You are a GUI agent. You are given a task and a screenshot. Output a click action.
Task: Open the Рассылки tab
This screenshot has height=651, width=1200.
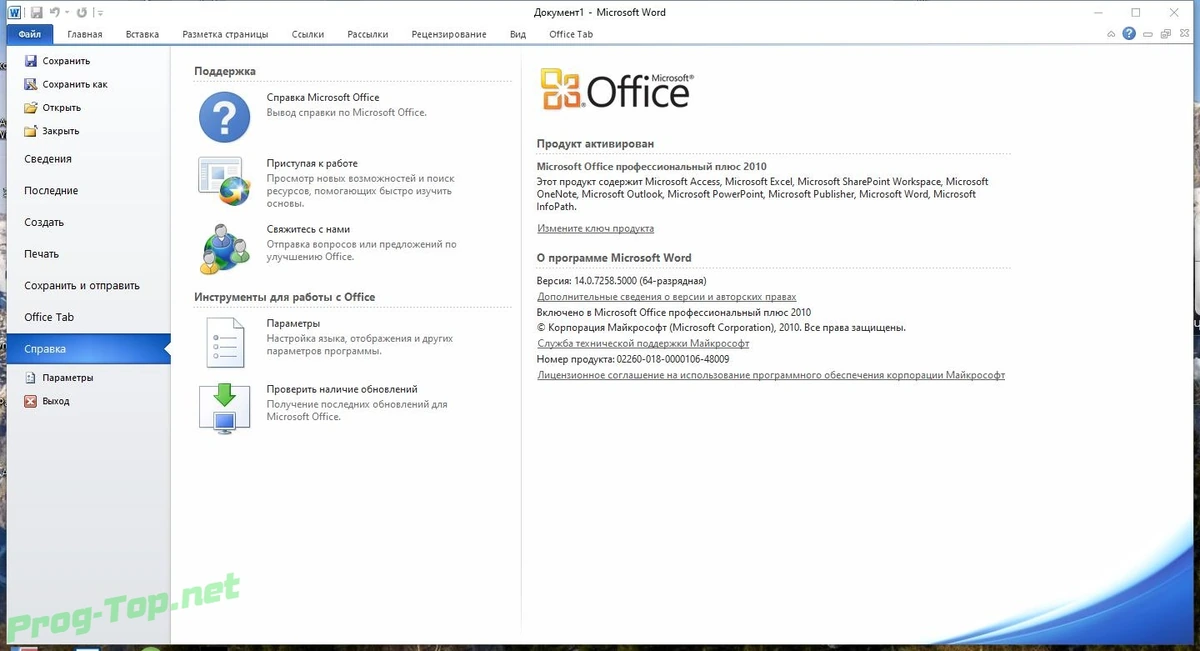coord(368,34)
